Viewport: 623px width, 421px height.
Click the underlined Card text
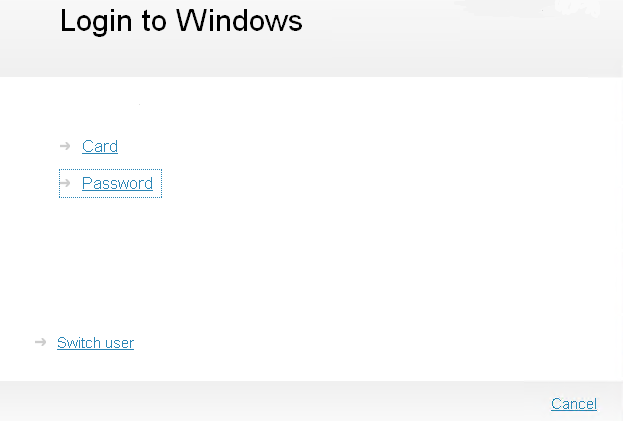click(x=100, y=146)
